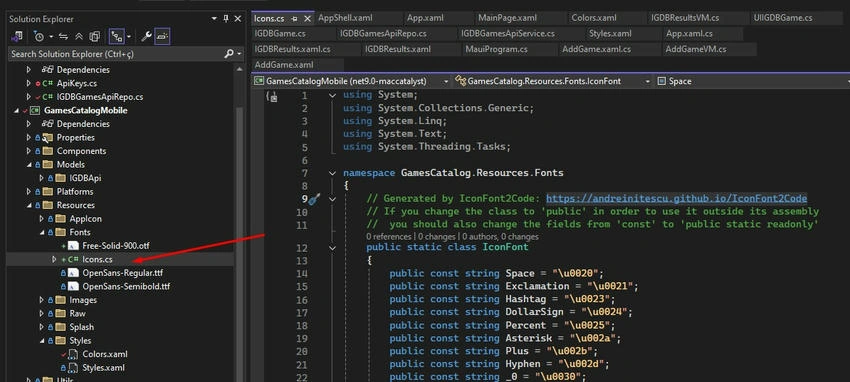Collapse all Solution Explorer nodes
The image size is (850, 382).
(x=79, y=36)
